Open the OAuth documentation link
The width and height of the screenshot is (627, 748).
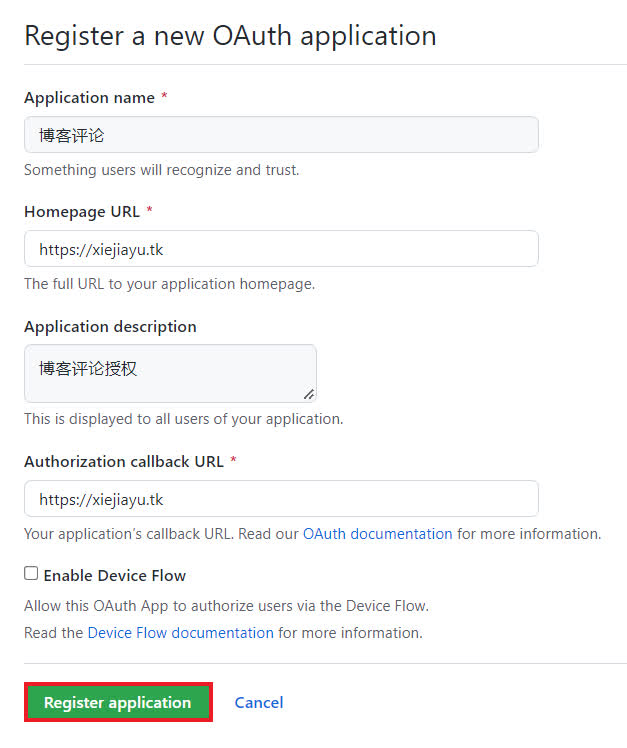(x=377, y=534)
